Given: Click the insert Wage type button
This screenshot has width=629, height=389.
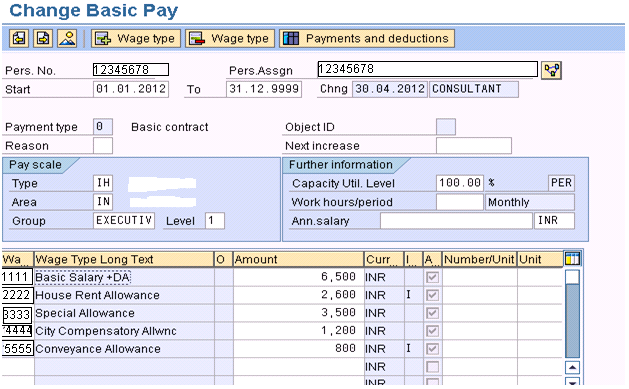Looking at the screenshot, I should (x=136, y=38).
